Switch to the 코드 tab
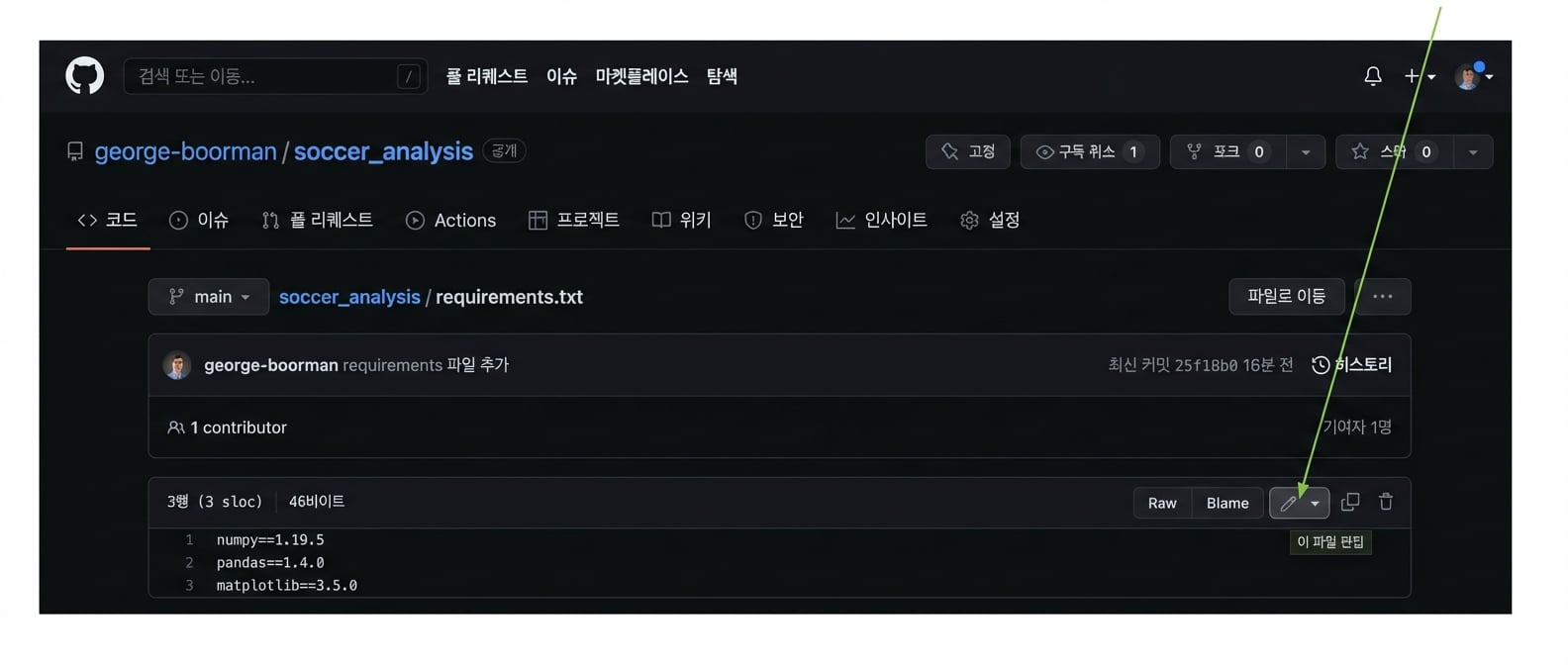The height and width of the screenshot is (665, 1568). [x=108, y=220]
